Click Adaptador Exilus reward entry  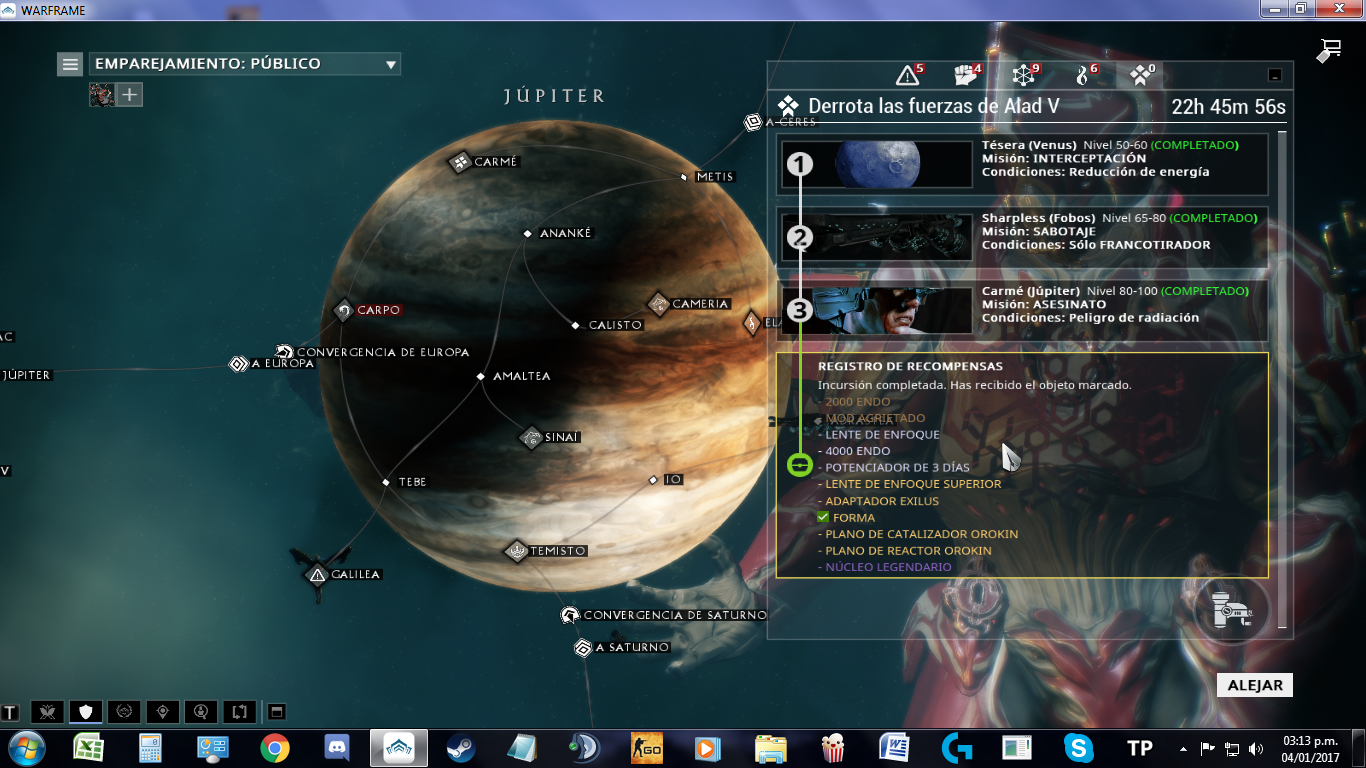[882, 501]
